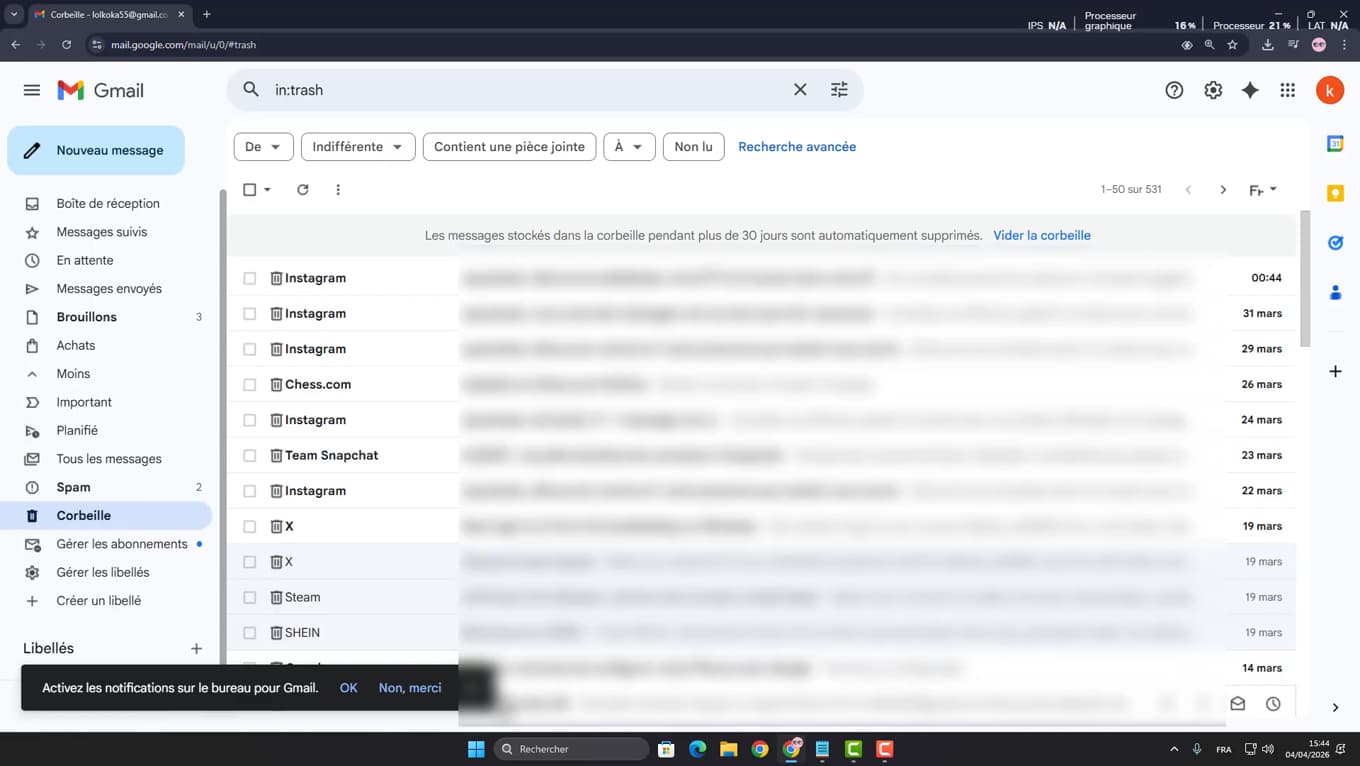Open the 'De' sender filter dropdown
This screenshot has height=766, width=1360.
tap(263, 147)
